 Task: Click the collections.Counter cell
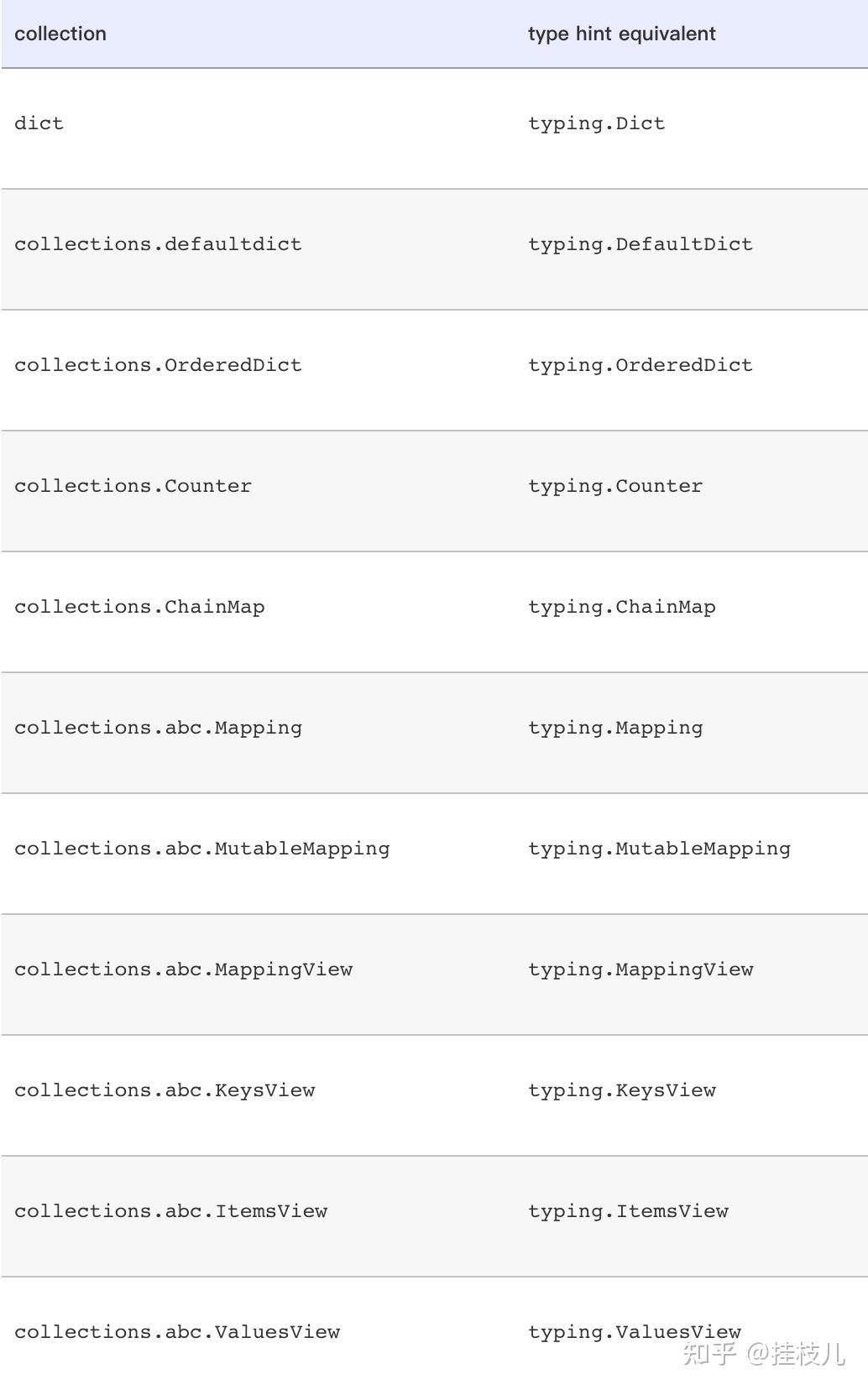pyautogui.click(x=133, y=486)
